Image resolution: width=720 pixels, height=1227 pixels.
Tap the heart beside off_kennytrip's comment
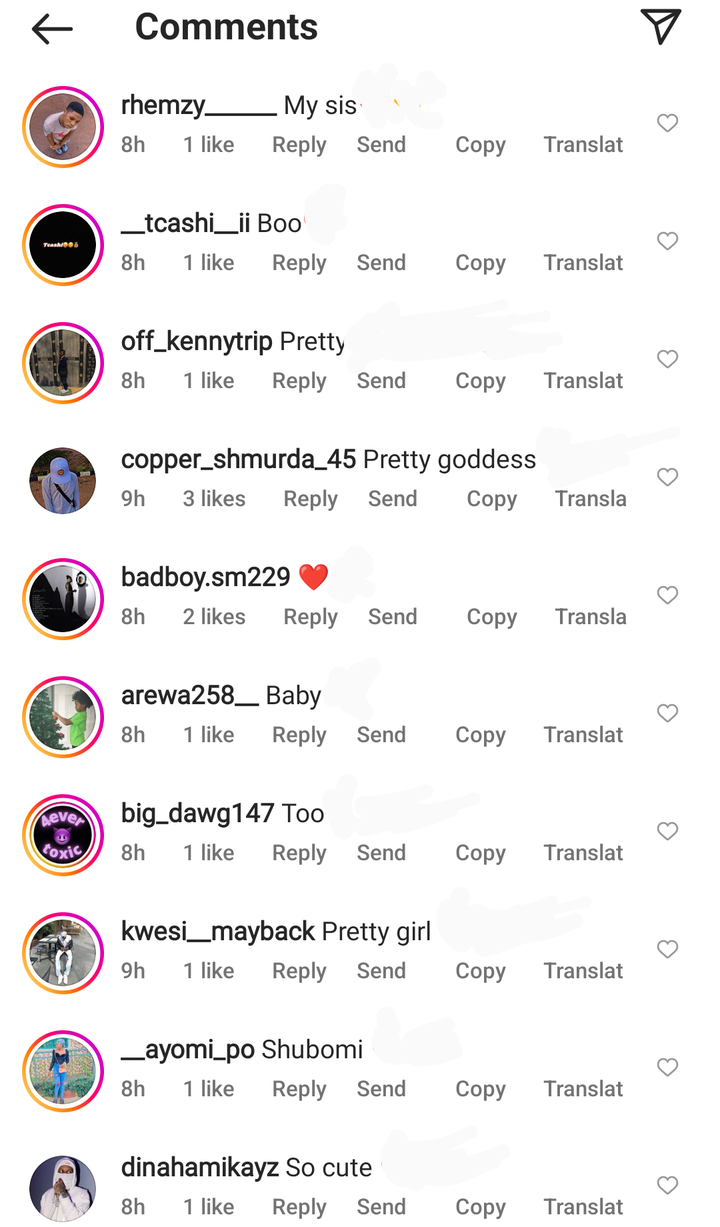(x=667, y=359)
